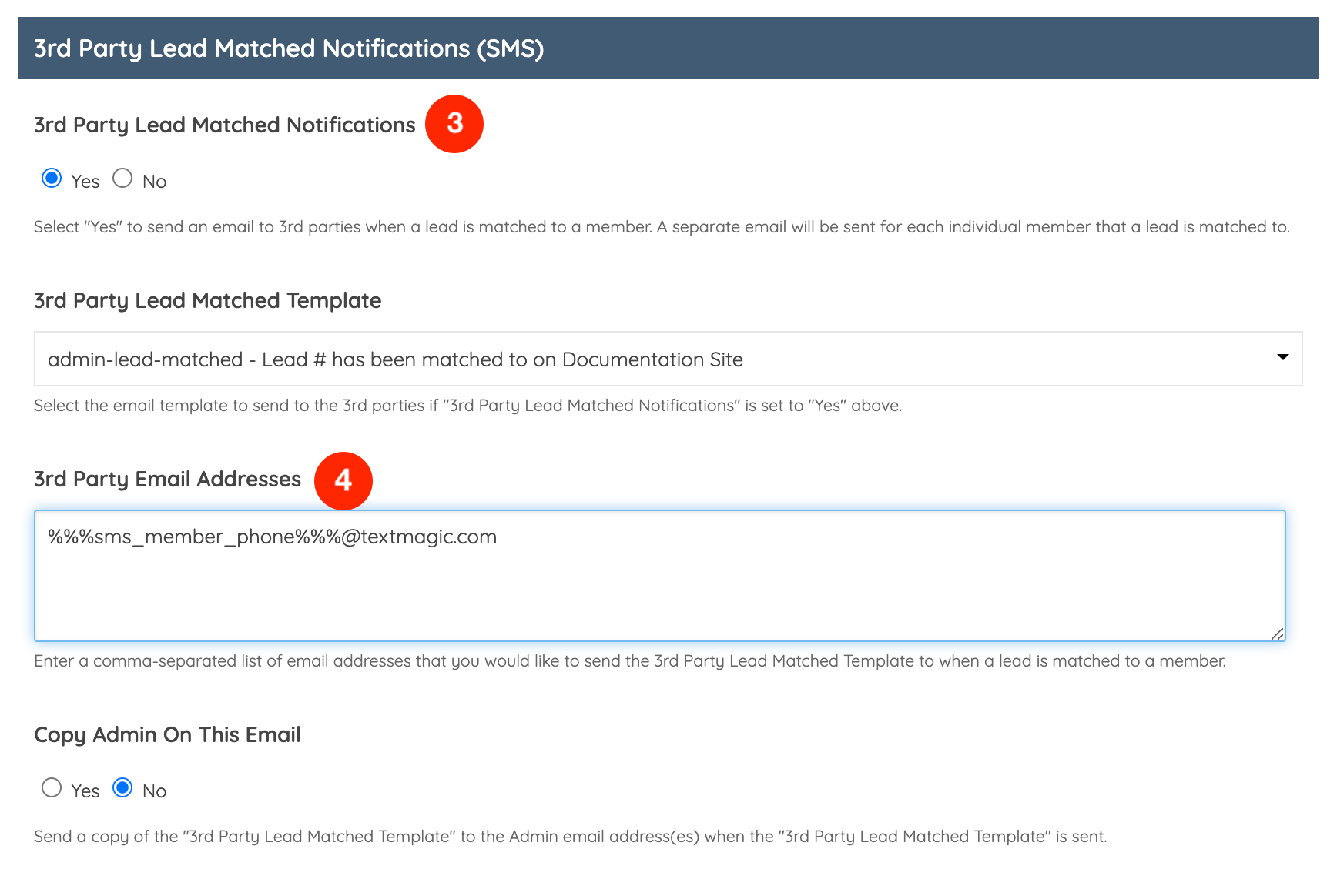1337x896 pixels.
Task: Select Yes for 3rd Party Lead Matched Notifications
Action: [52, 179]
